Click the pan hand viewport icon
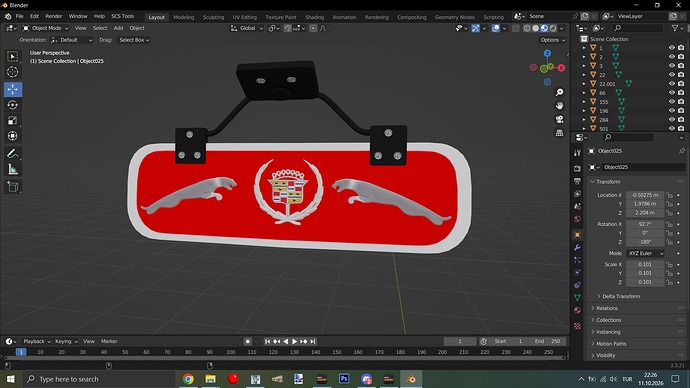Screen dimensions: 690x388 (x=559, y=106)
